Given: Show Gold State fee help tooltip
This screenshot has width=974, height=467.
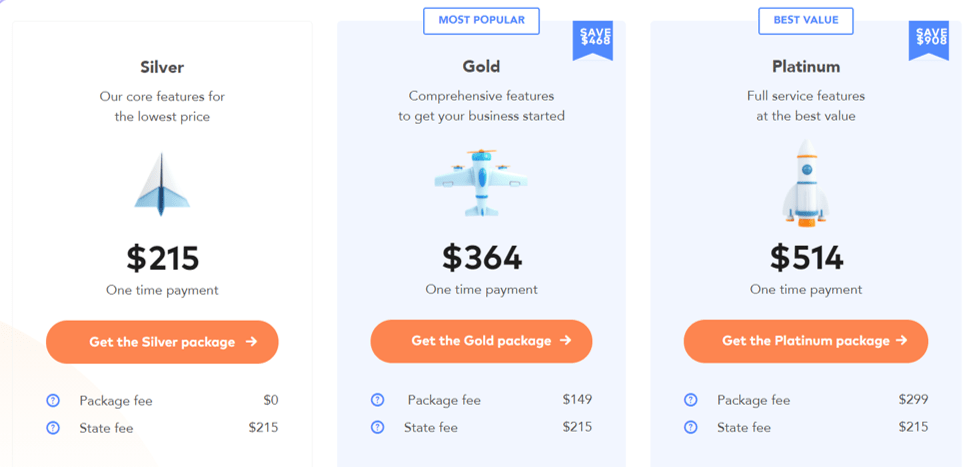Looking at the screenshot, I should point(377,427).
